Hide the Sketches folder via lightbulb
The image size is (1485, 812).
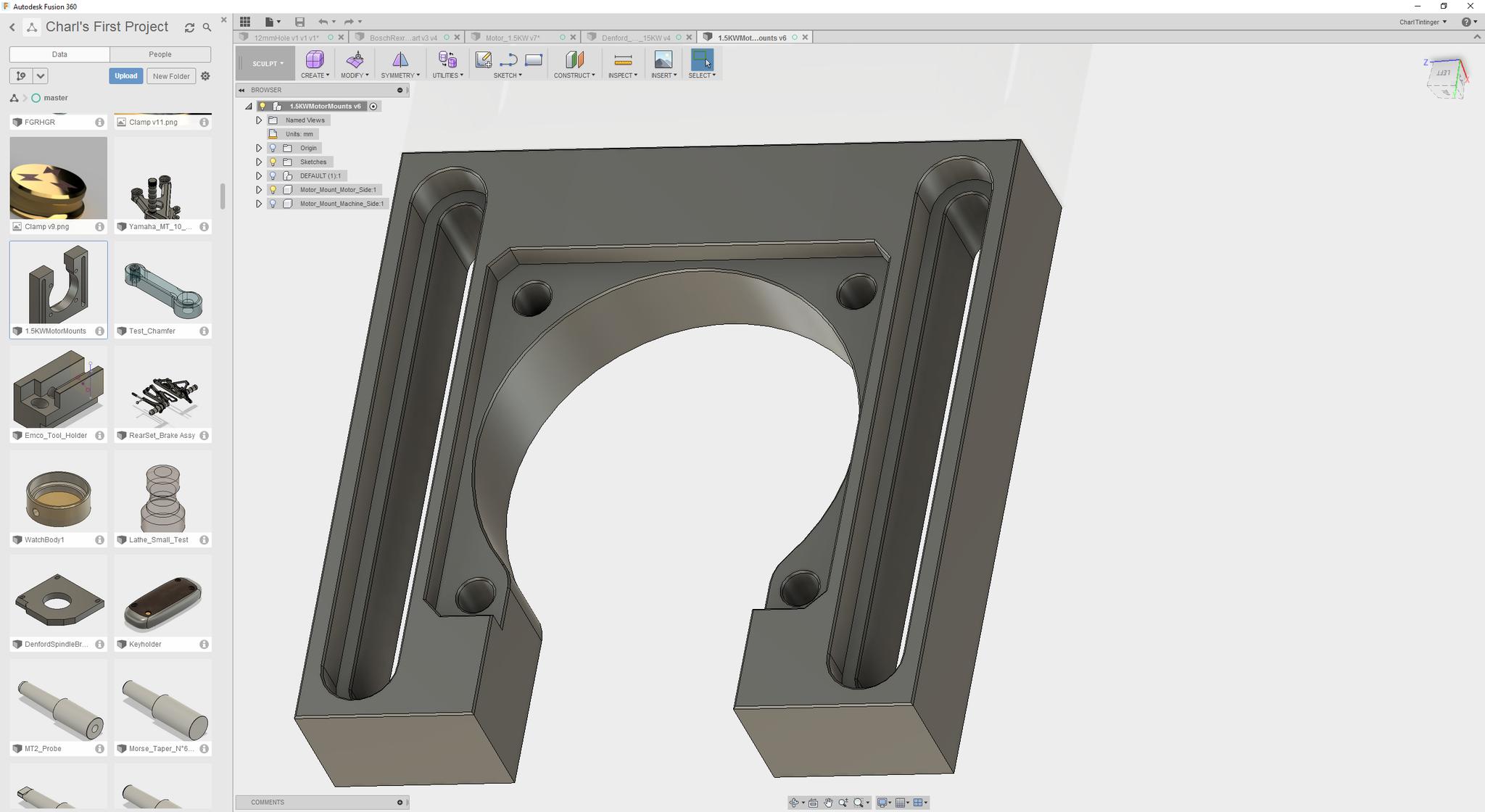point(273,162)
